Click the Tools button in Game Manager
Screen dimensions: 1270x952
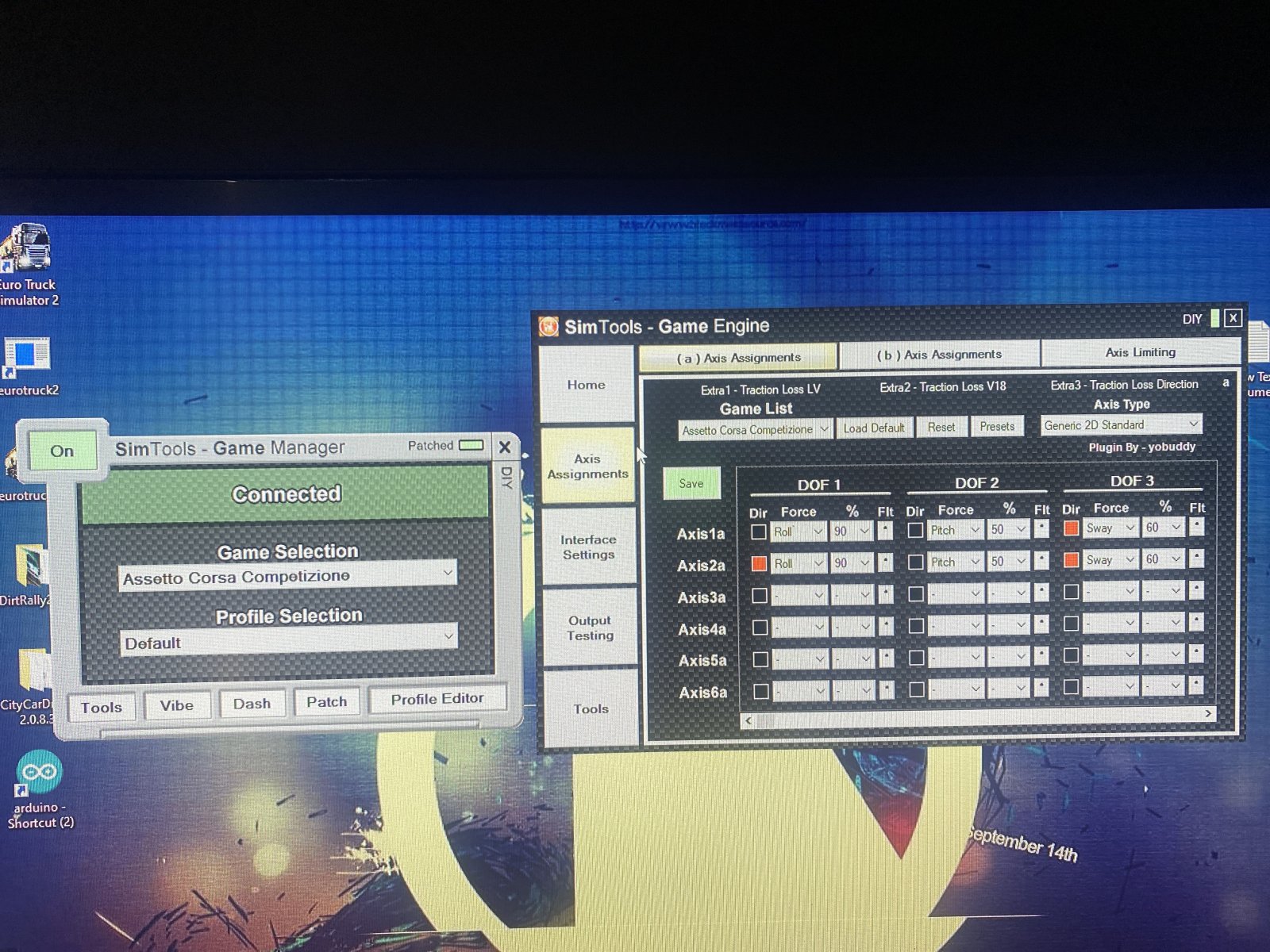coord(102,707)
